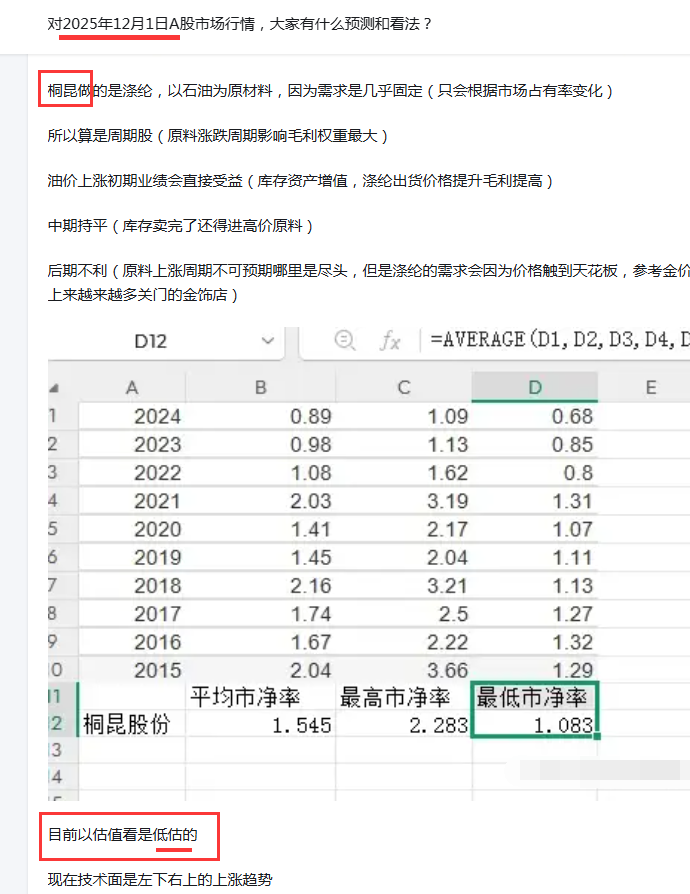The width and height of the screenshot is (690, 894).
Task: Click the 最高市净率 header cell
Action: coord(404,697)
